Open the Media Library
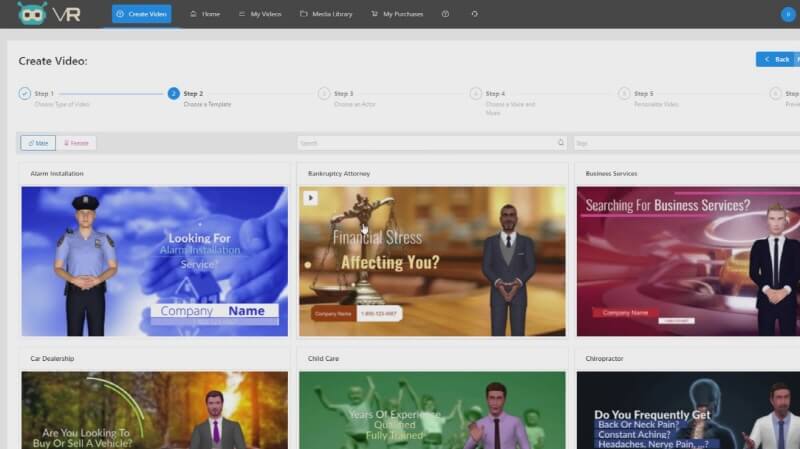800x449 pixels. [x=326, y=14]
